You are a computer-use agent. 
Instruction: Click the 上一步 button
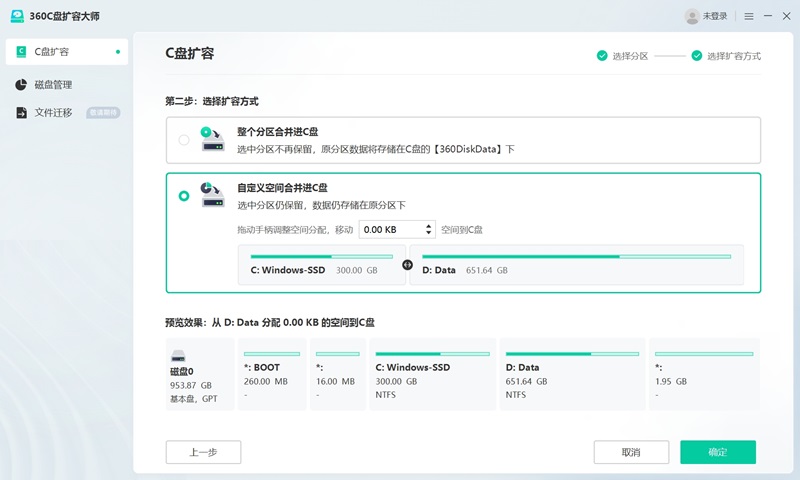pyautogui.click(x=203, y=452)
